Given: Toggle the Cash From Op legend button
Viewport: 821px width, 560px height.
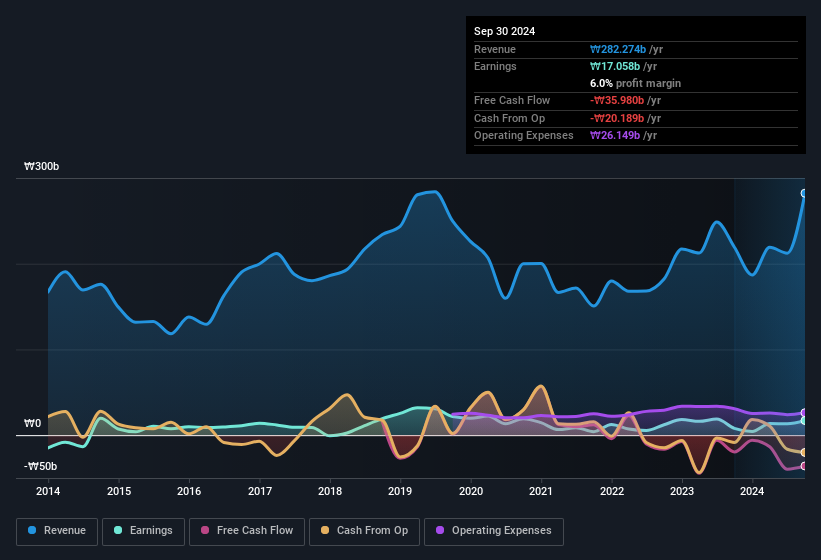Looking at the screenshot, I should click(x=364, y=531).
